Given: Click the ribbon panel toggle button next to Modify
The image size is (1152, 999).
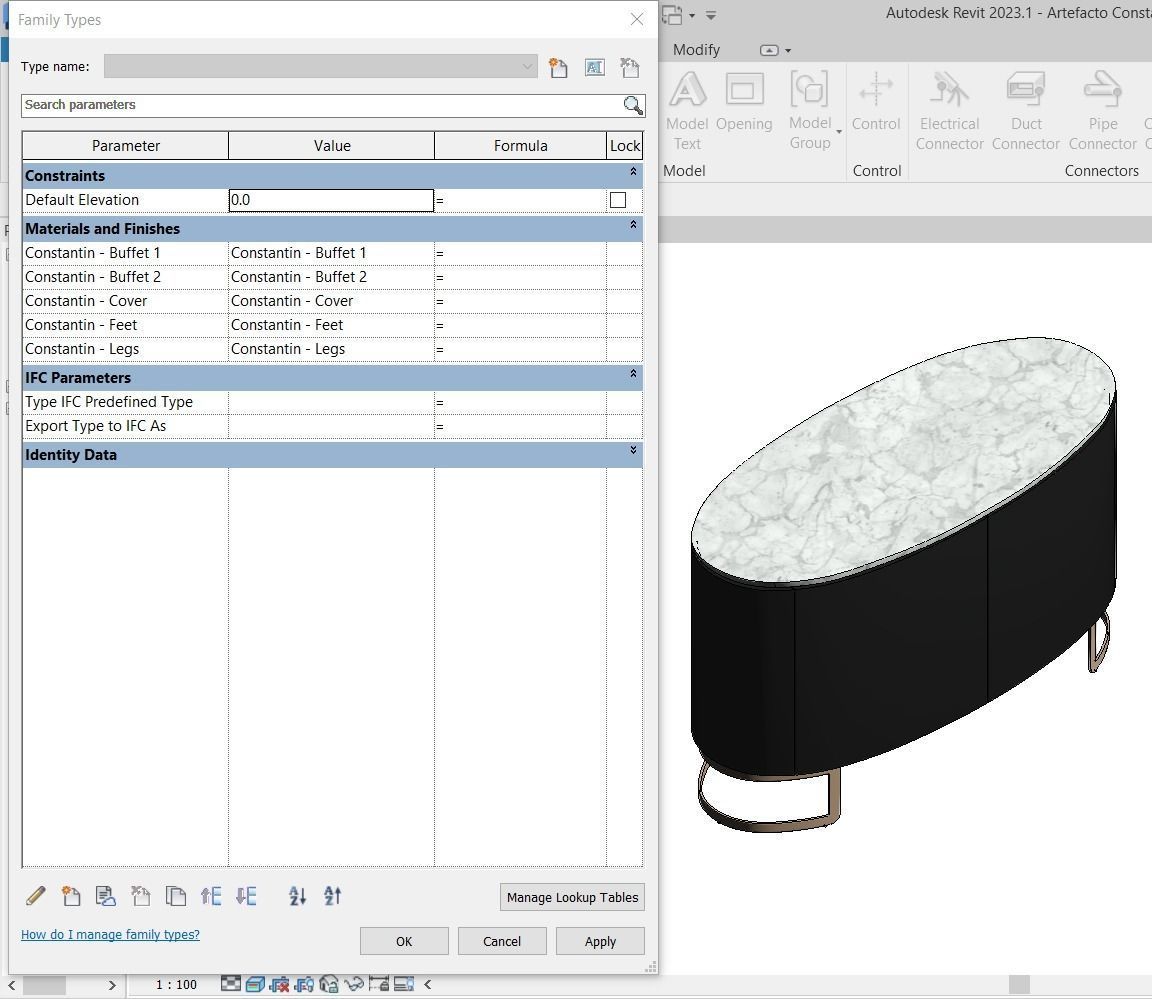Looking at the screenshot, I should click(x=768, y=51).
